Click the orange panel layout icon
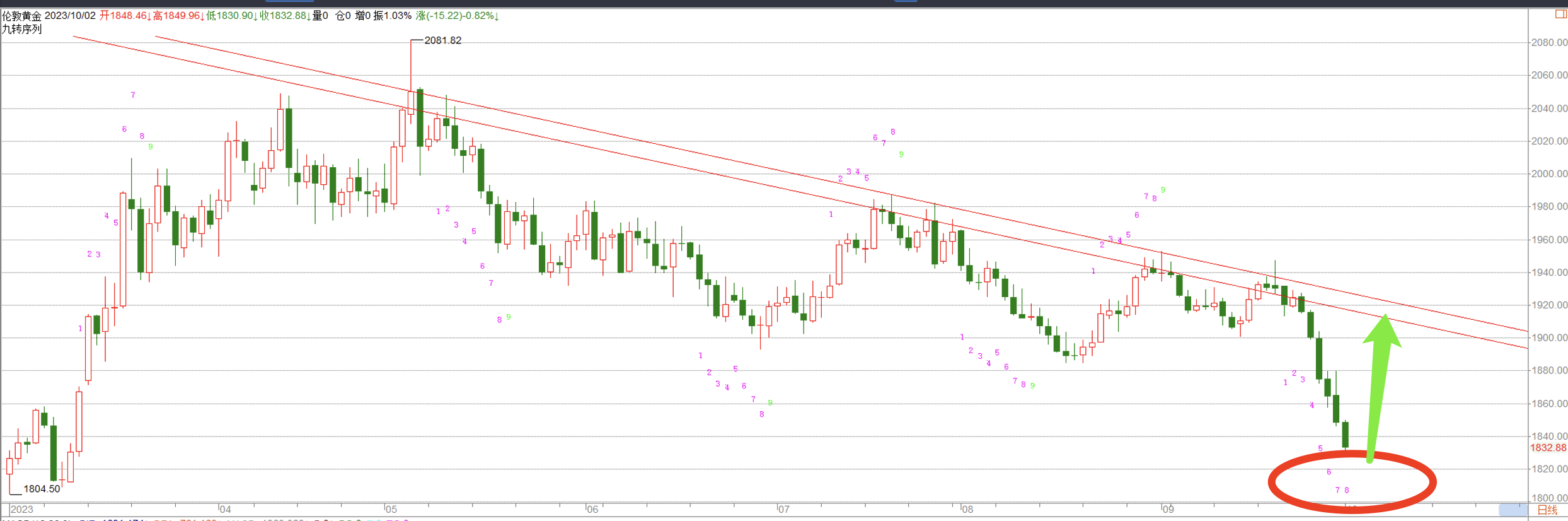The height and width of the screenshot is (521, 1568). coord(1561,15)
